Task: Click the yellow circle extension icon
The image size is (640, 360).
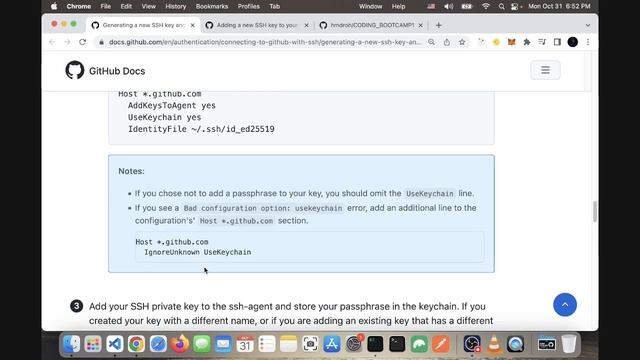Action: 496,42
